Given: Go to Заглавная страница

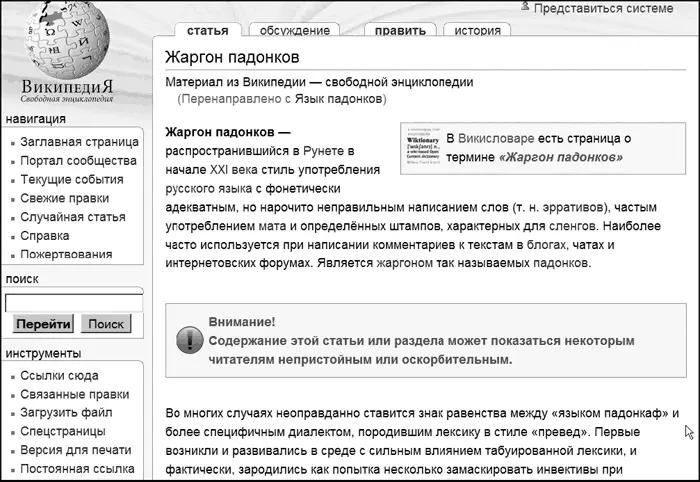Looking at the screenshot, I should (79, 142).
